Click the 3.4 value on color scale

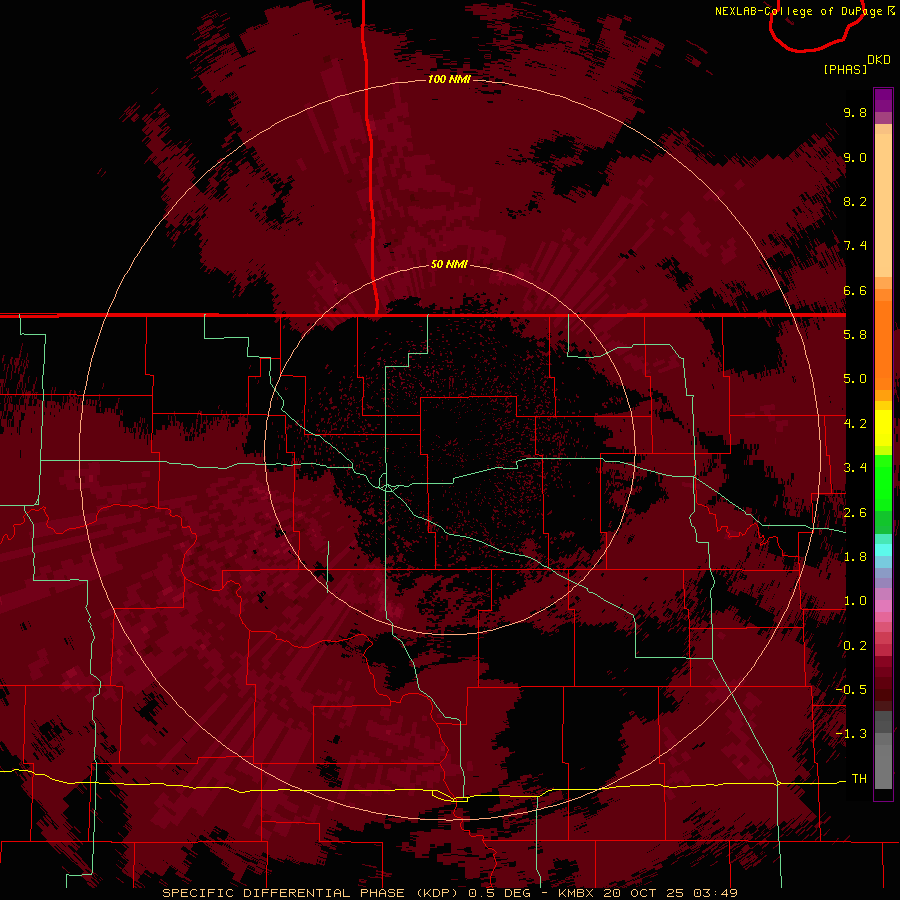click(x=855, y=468)
